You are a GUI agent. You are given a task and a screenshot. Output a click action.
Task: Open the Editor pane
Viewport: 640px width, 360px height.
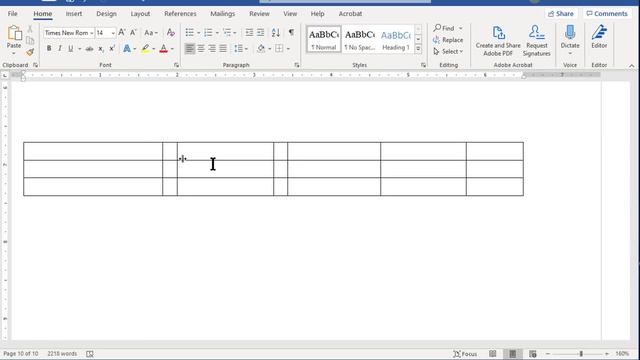[599, 37]
